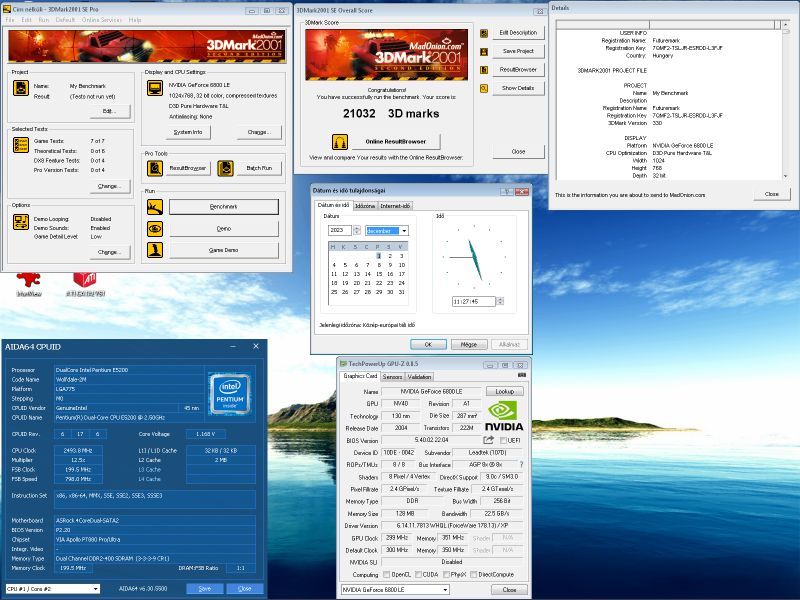This screenshot has height=600, width=800.
Task: Click the ResultBrowser magnifier icon in Pro Tools
Action: click(155, 168)
